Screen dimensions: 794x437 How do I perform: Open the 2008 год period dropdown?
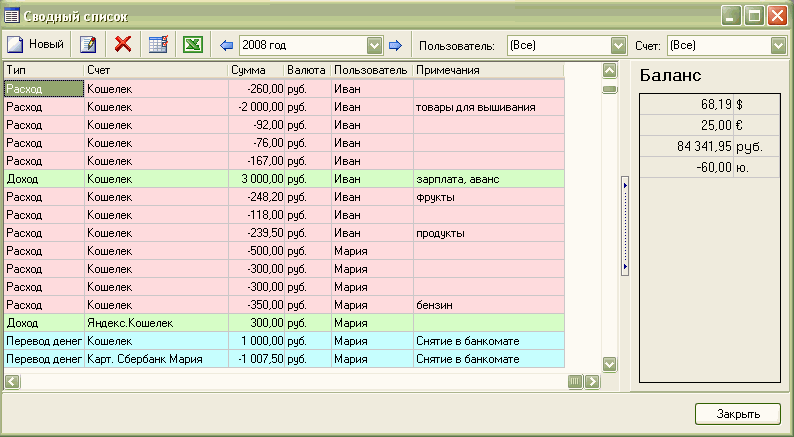[x=375, y=45]
